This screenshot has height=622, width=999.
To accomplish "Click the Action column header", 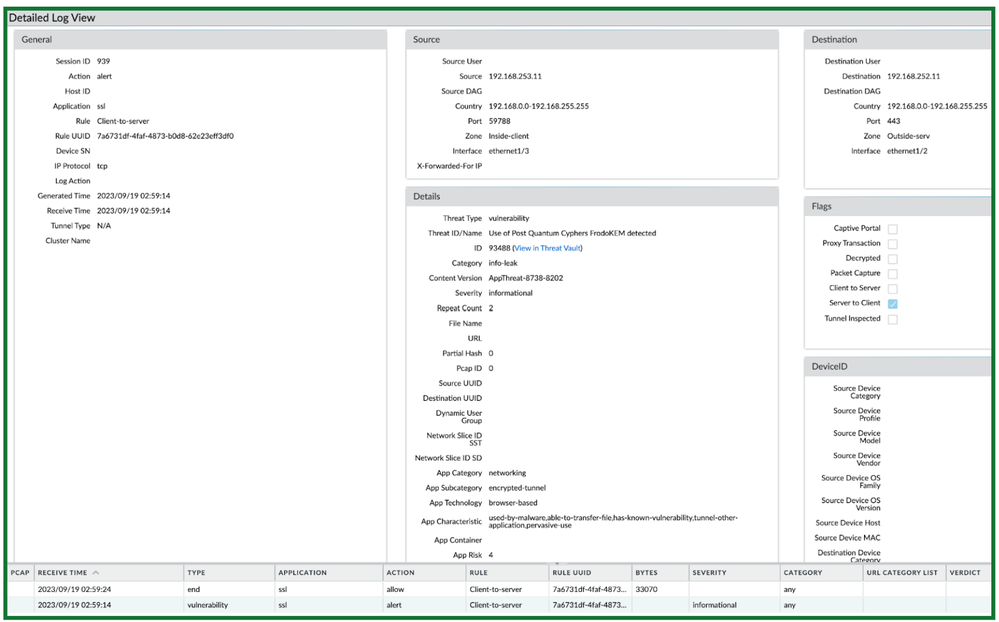I will click(x=400, y=573).
